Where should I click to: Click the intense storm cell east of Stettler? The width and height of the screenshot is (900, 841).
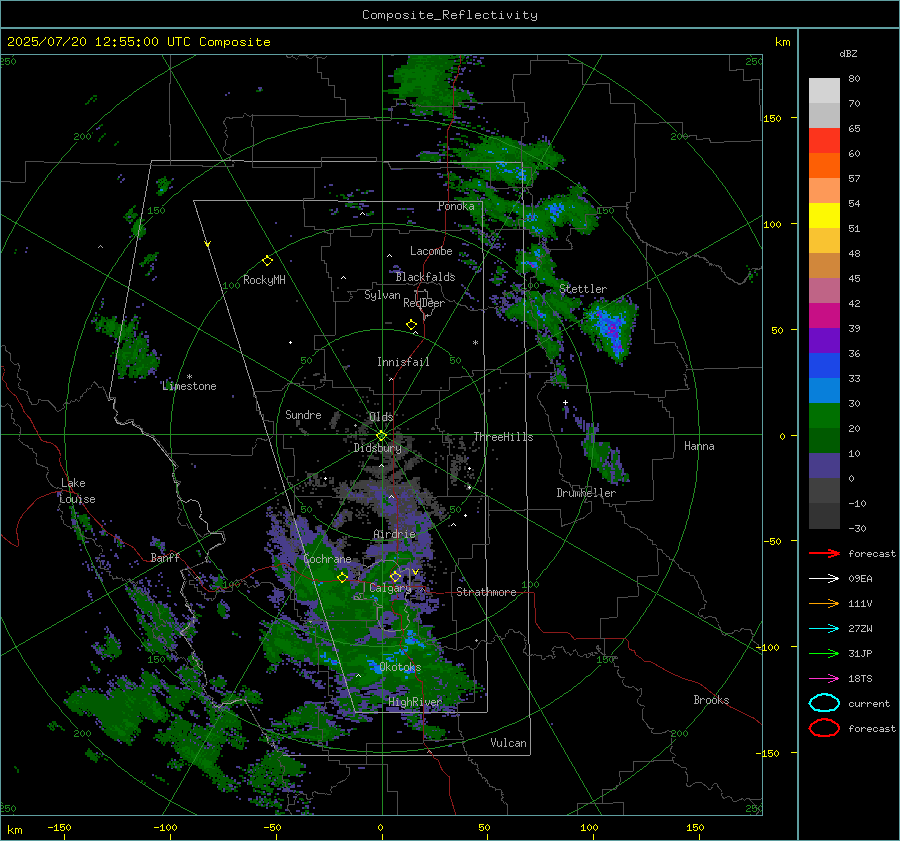point(610,328)
